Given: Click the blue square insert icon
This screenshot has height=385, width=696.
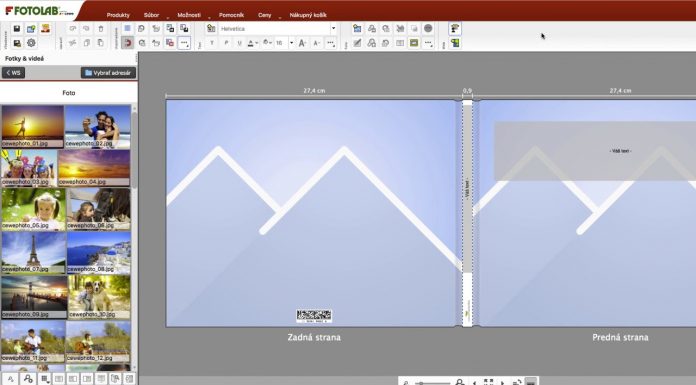Looking at the screenshot, I should [x=127, y=29].
